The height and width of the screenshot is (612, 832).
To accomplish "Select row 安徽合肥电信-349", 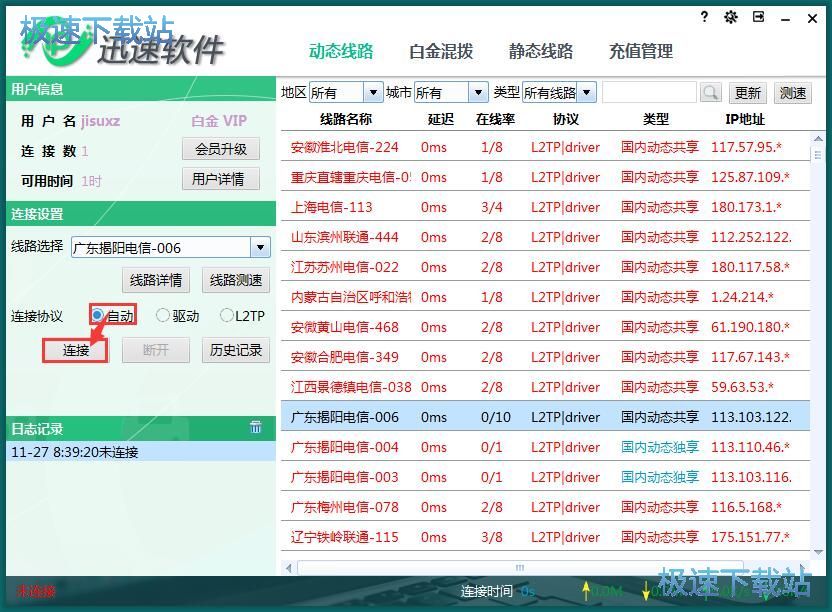I will click(545, 357).
